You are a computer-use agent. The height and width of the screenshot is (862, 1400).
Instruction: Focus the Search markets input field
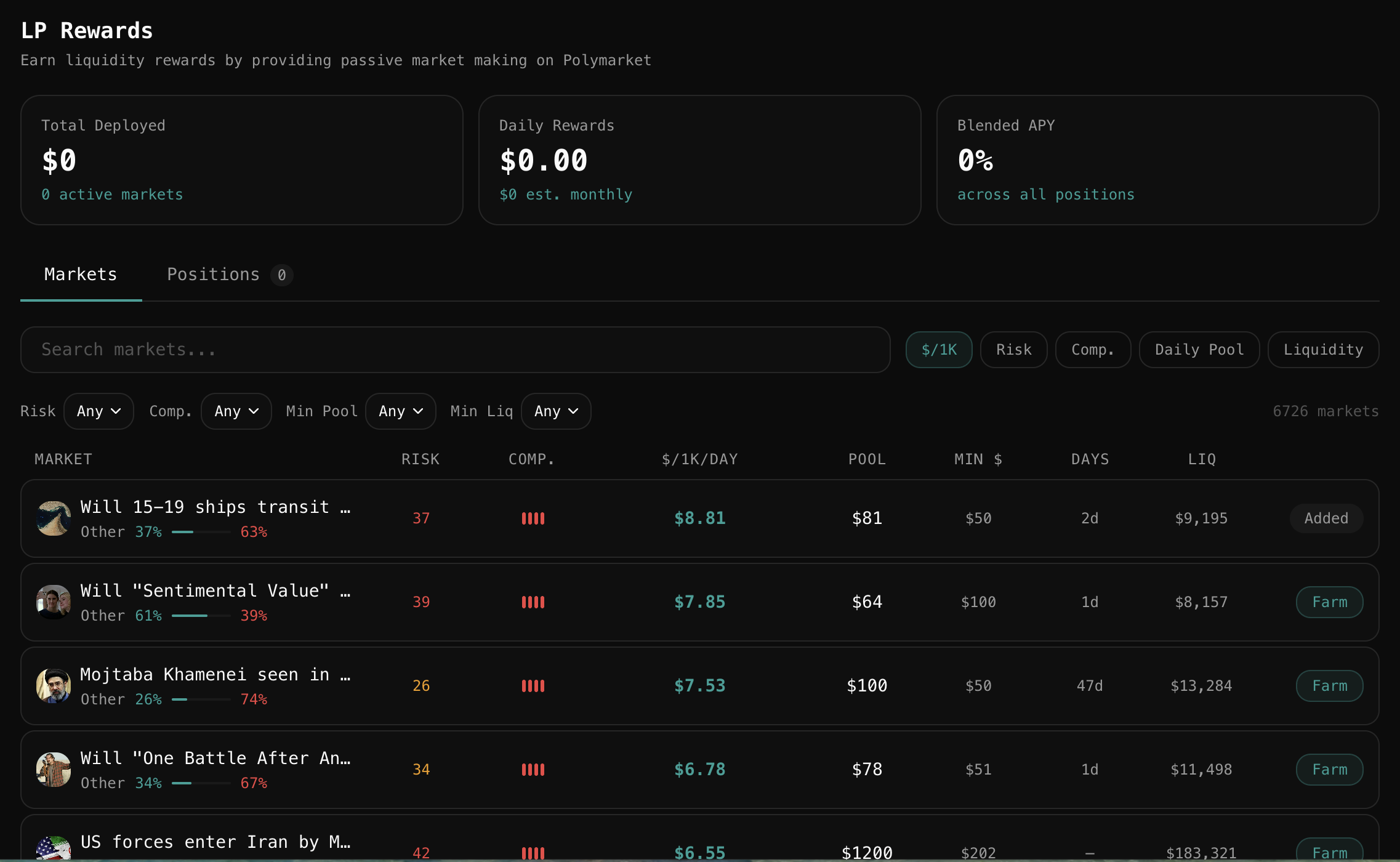coord(455,350)
